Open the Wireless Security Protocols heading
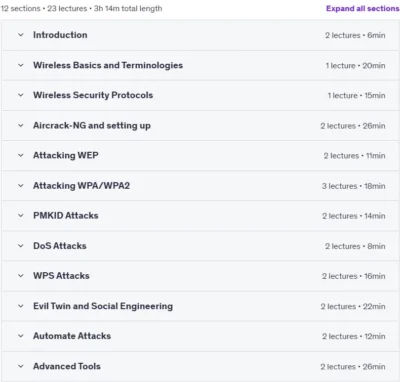The width and height of the screenshot is (400, 382). (x=93, y=95)
